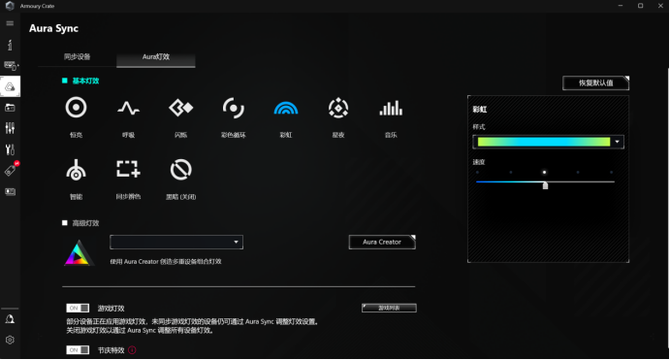This screenshot has height=360, width=670.
Task: Minimize the Armoury Crate window
Action: (x=620, y=6)
